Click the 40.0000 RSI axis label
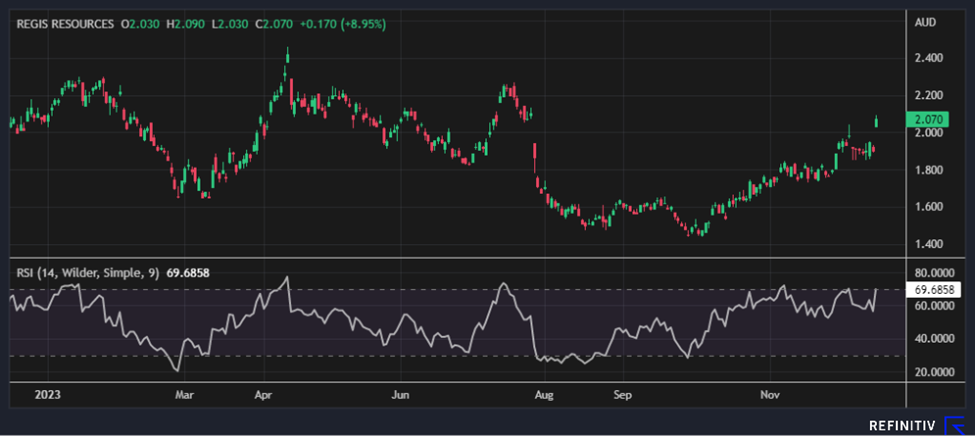The height and width of the screenshot is (436, 975). 933,339
